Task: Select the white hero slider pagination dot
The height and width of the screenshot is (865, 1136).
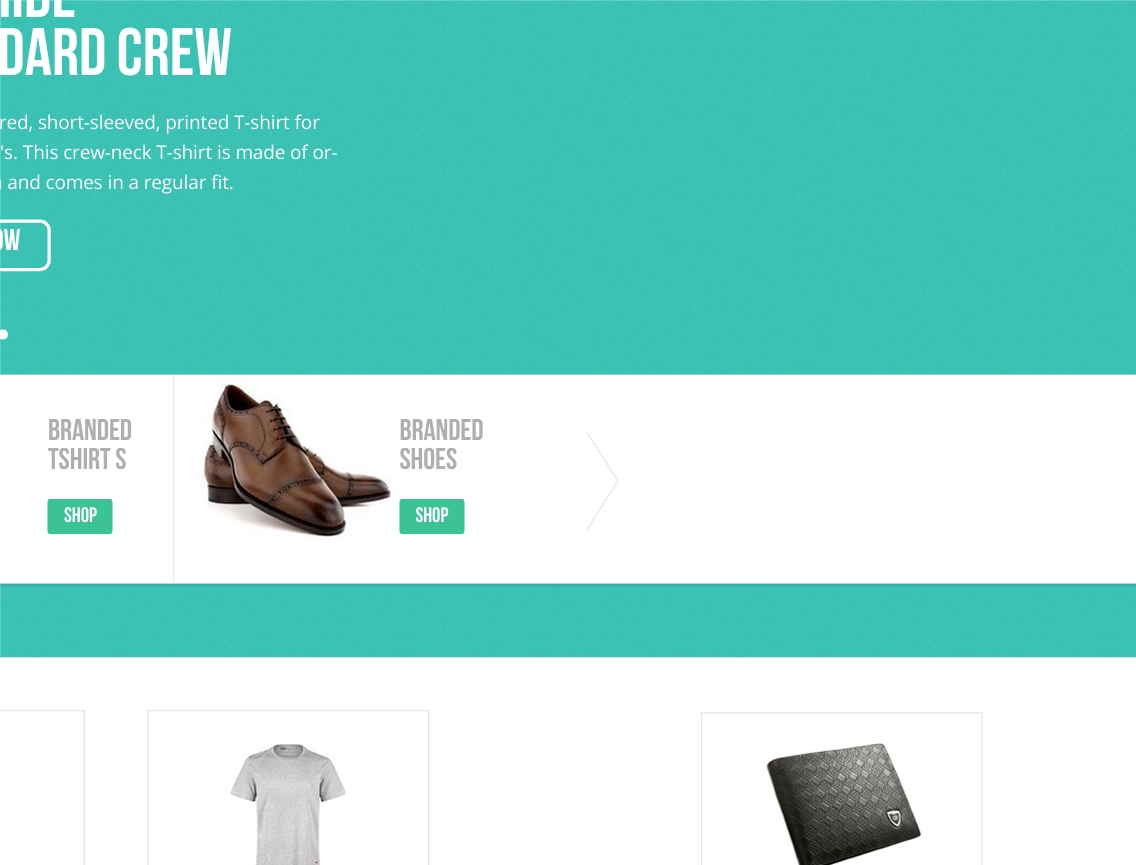Action: 4,334
